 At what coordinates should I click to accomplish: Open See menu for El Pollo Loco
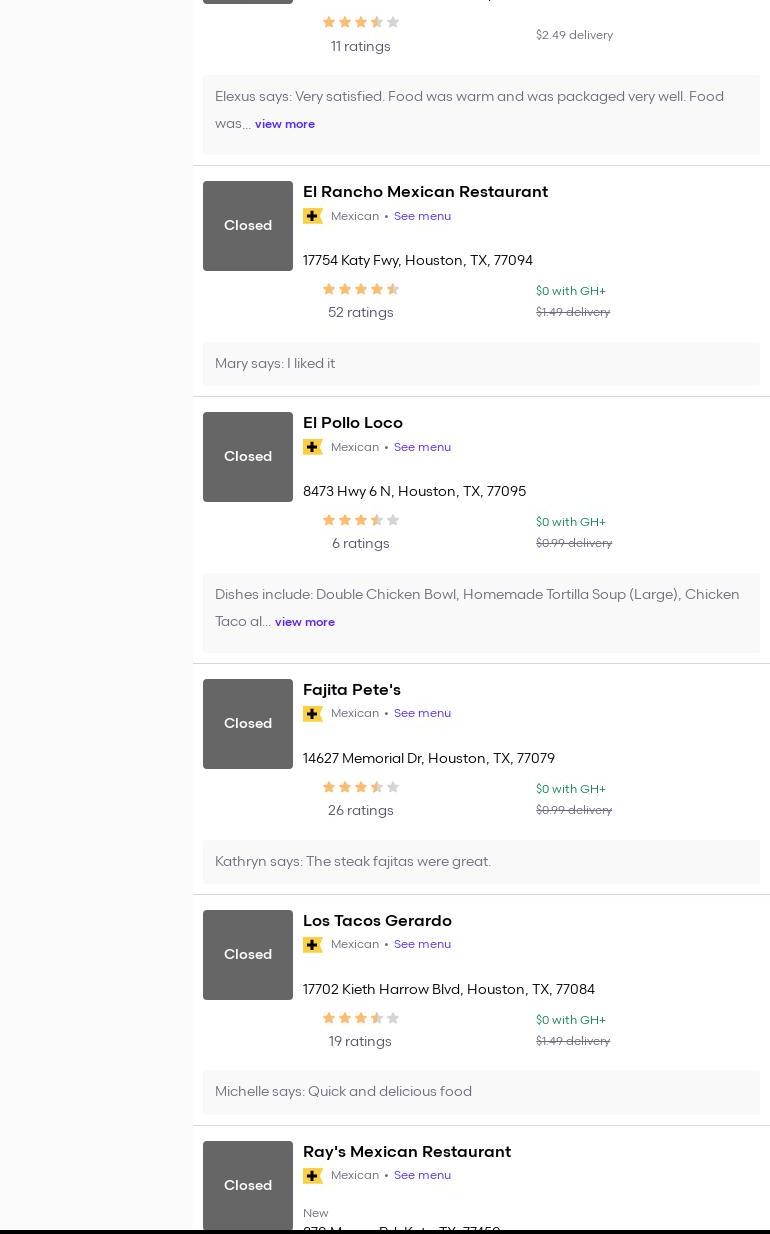point(422,447)
